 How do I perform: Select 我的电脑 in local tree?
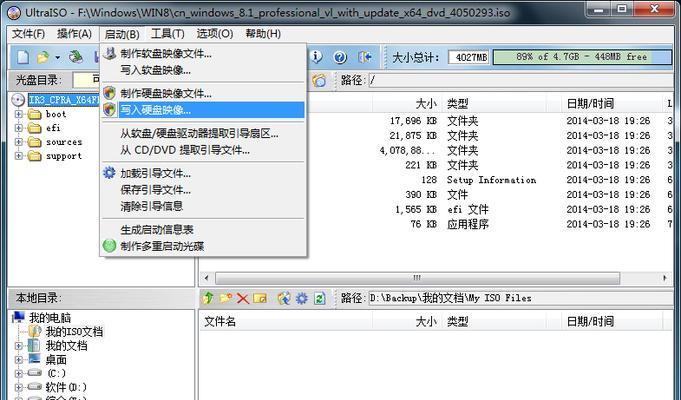point(50,318)
